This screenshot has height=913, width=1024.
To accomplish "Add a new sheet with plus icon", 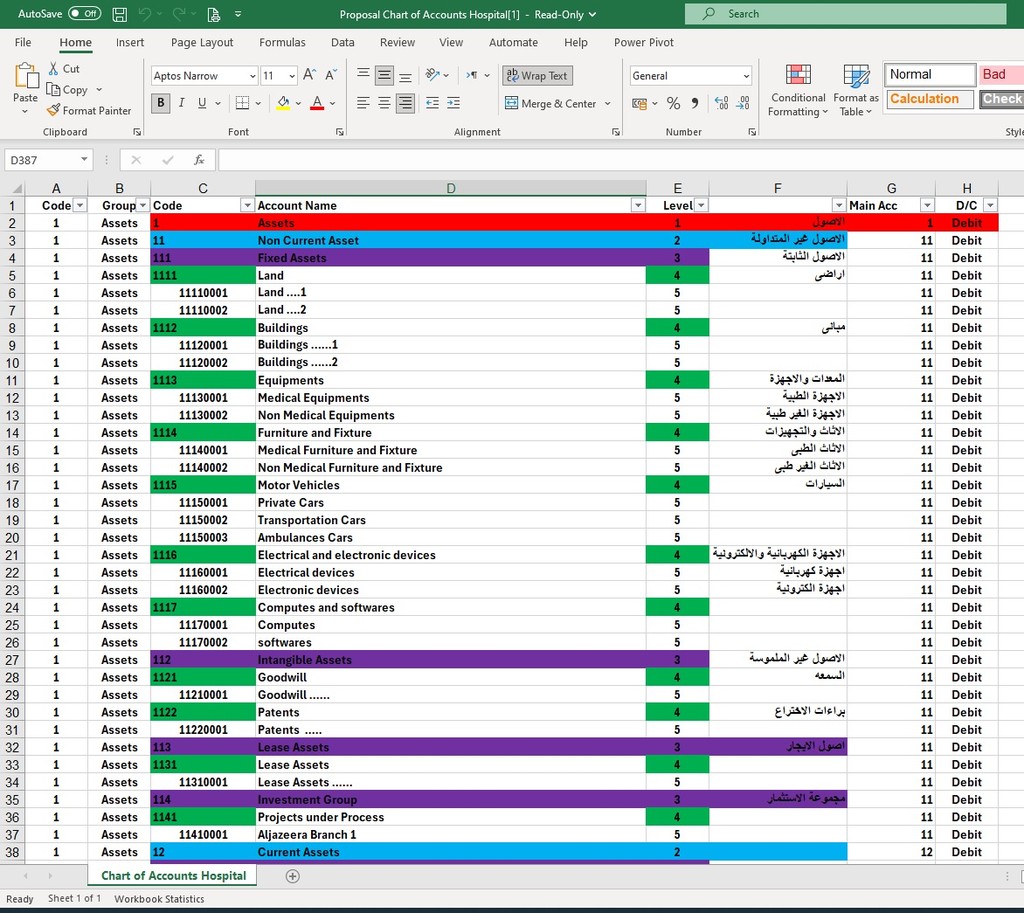I will [x=293, y=876].
